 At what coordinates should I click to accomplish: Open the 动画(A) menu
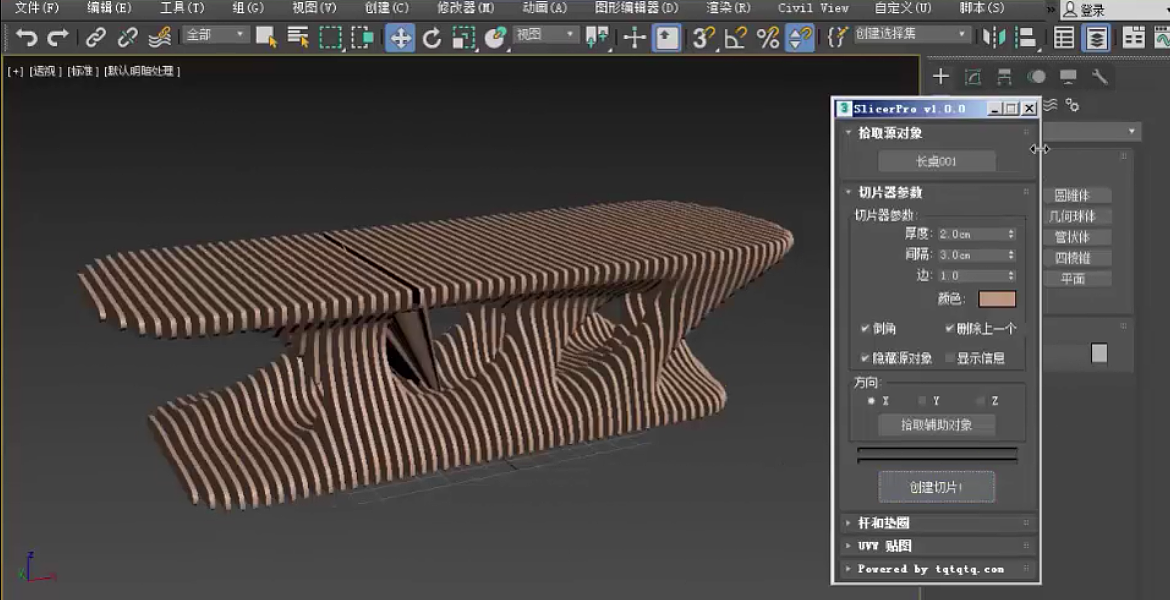pyautogui.click(x=545, y=8)
